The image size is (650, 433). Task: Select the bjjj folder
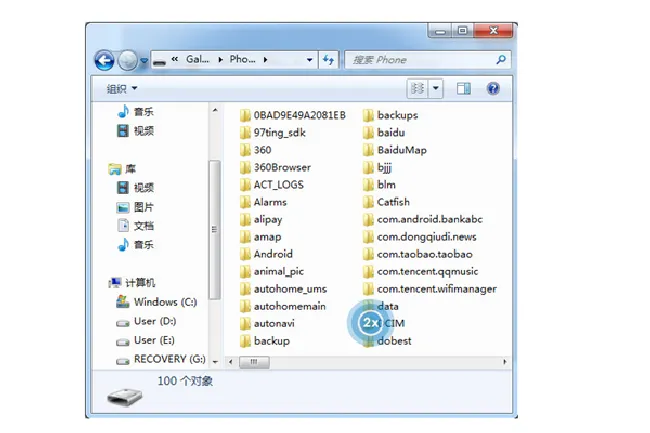point(377,167)
